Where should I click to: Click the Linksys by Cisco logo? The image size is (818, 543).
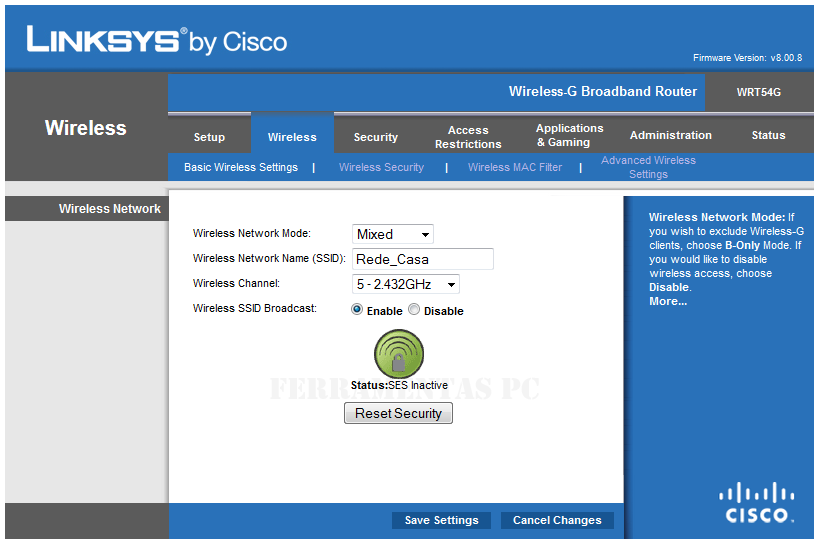click(157, 40)
